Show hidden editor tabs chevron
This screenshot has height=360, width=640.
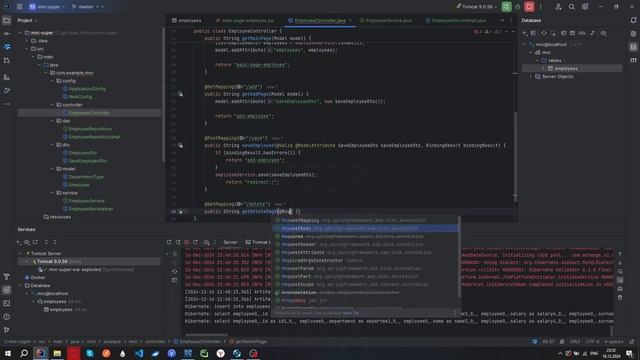pyautogui.click(x=502, y=20)
